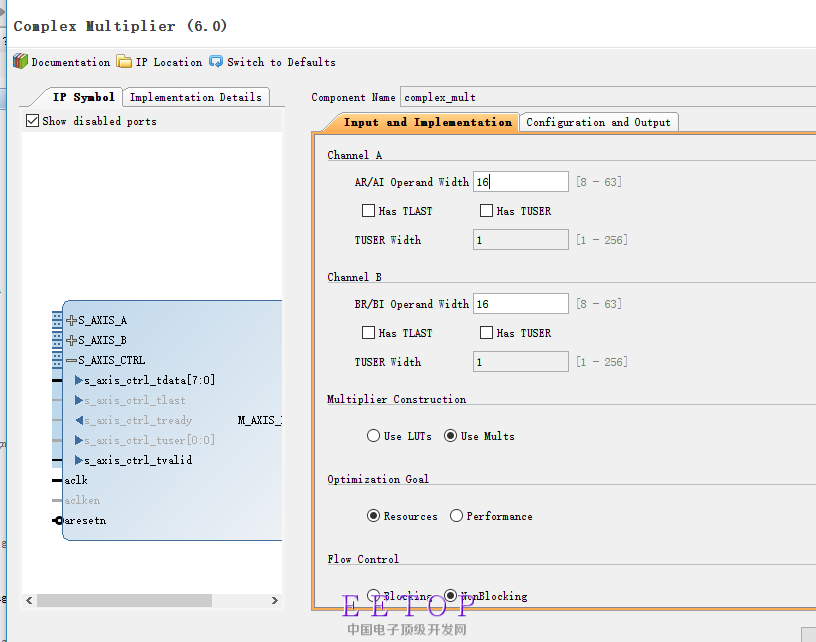Expand the S_AXIS_B interface

(71, 340)
